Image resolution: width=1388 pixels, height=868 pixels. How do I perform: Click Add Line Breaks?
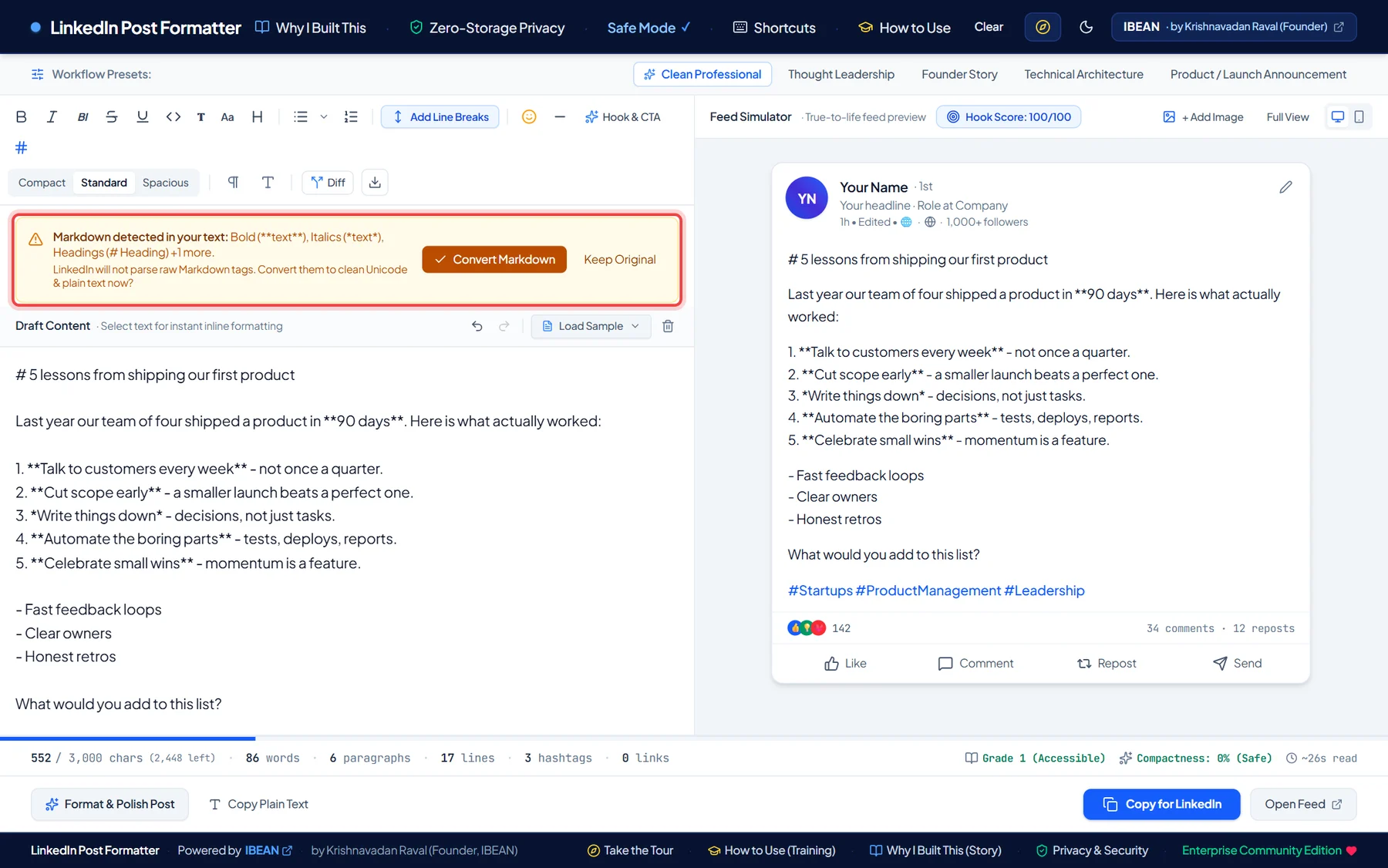click(440, 117)
